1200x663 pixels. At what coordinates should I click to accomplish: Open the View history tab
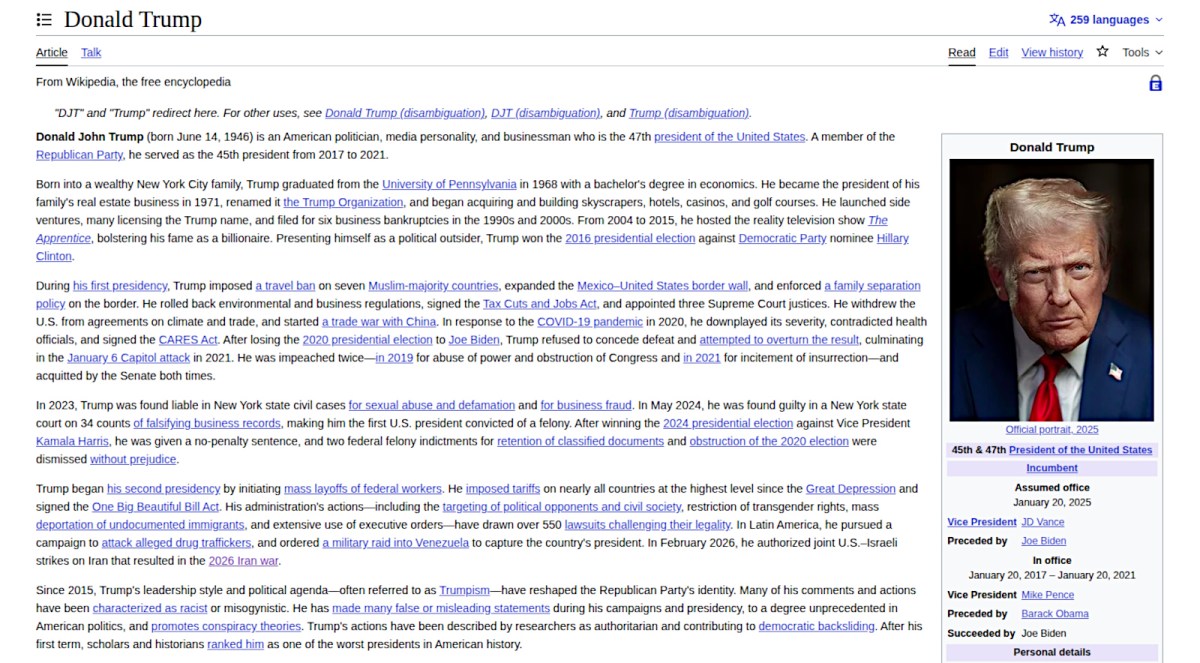[x=1052, y=53]
